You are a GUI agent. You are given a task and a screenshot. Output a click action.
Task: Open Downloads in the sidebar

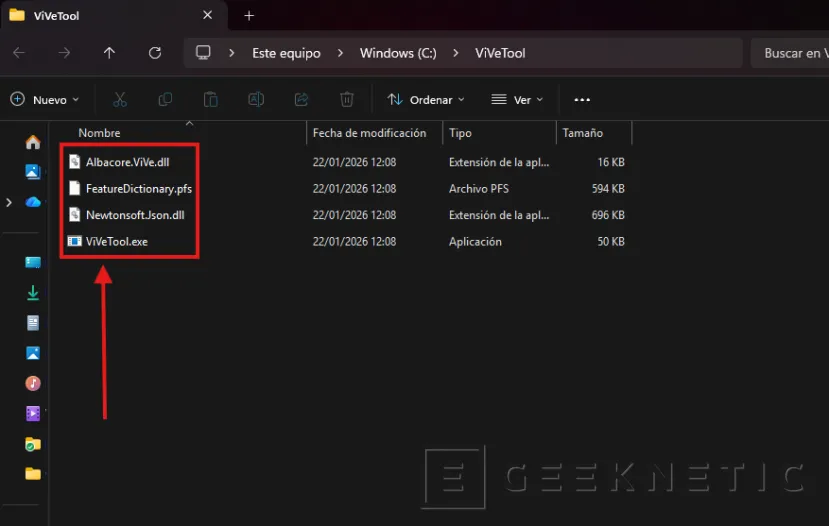33,292
